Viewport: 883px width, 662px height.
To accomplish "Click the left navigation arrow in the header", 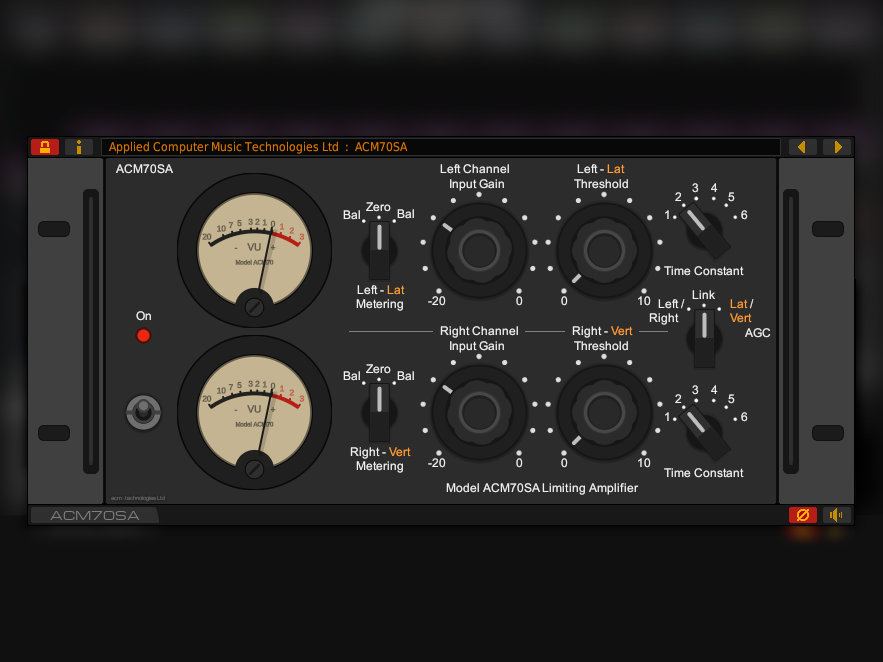I will tap(801, 147).
